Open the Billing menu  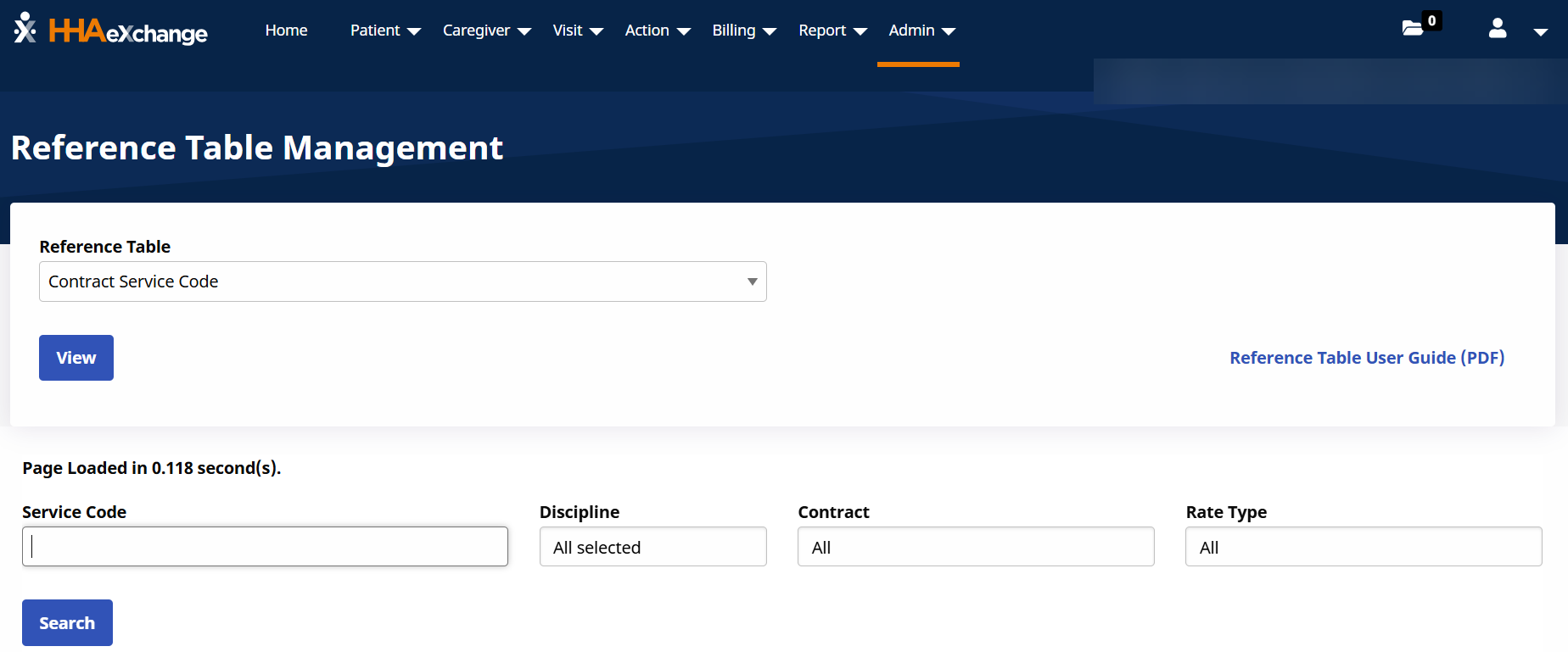(x=743, y=31)
